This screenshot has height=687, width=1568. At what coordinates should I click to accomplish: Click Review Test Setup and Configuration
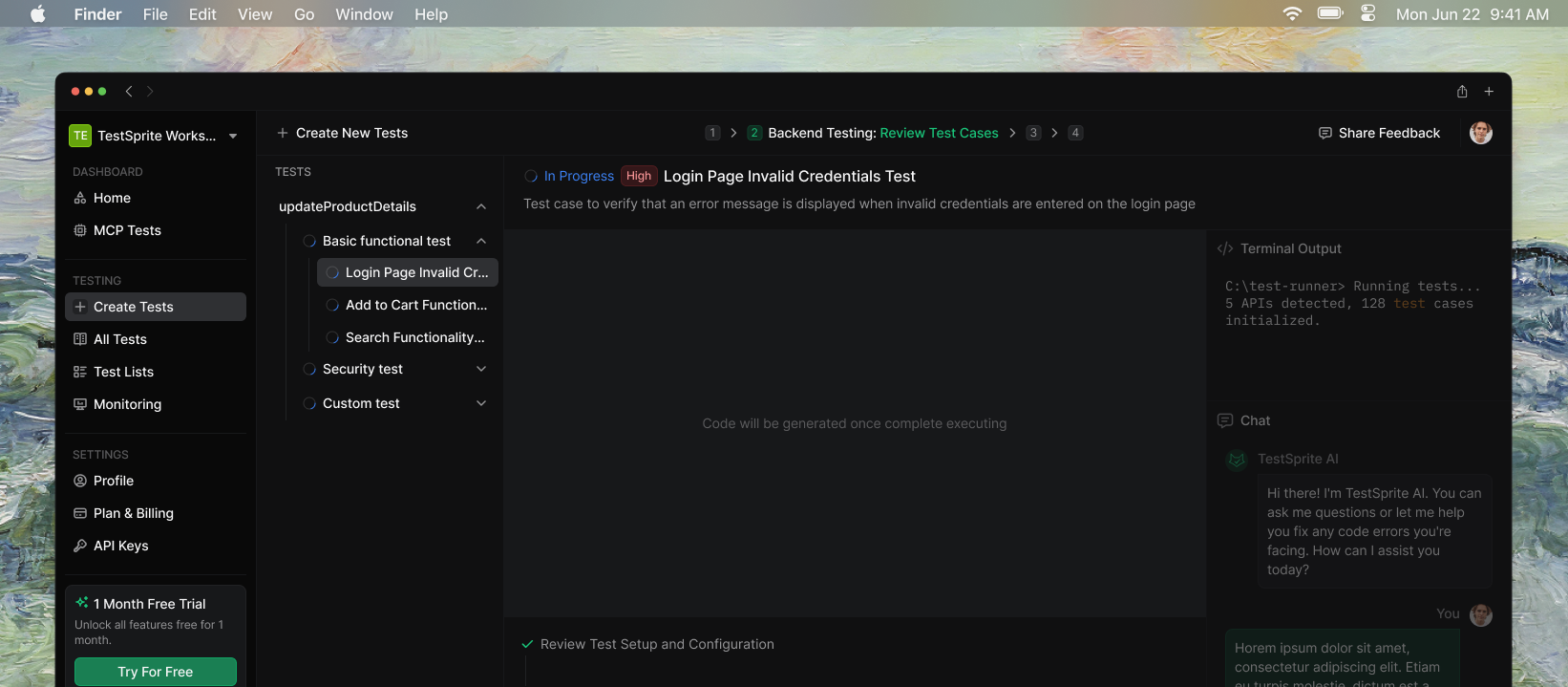657,644
